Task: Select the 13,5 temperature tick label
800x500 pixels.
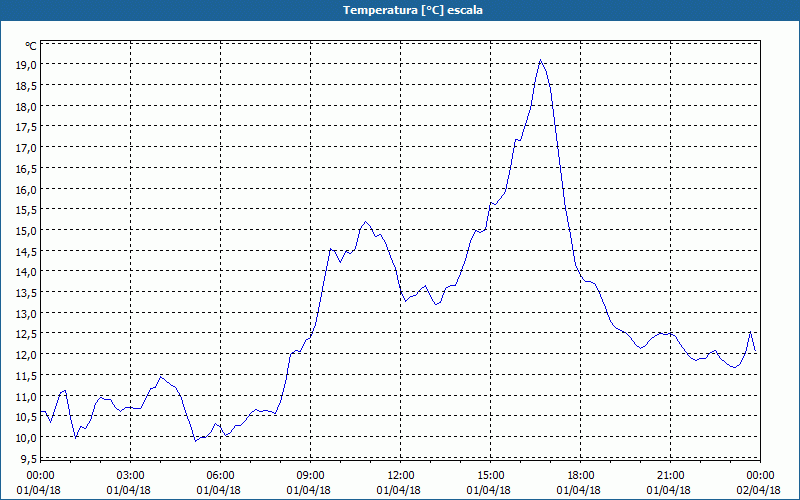Action: [26, 293]
